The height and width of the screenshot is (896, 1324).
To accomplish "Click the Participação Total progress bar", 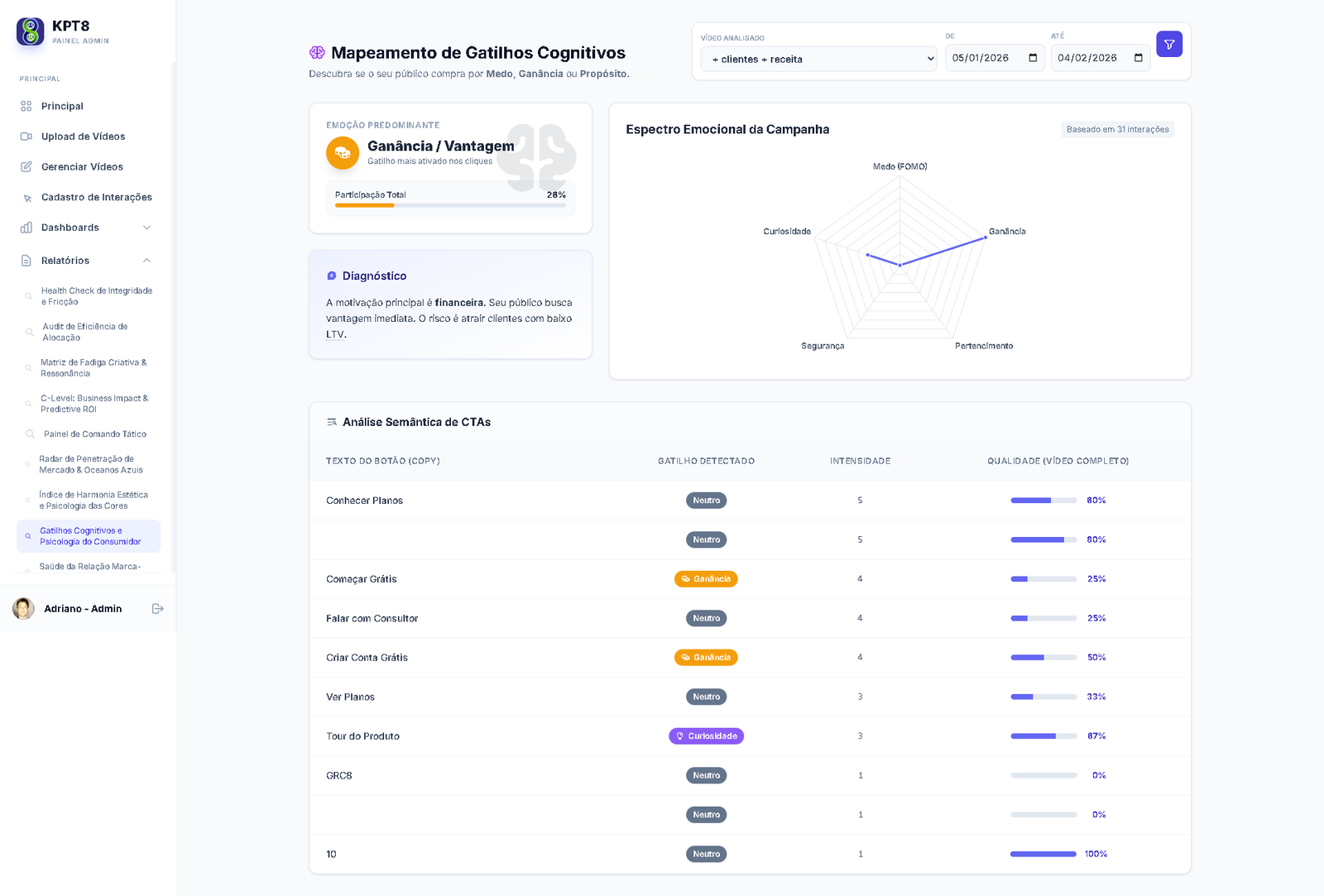I will click(x=450, y=205).
